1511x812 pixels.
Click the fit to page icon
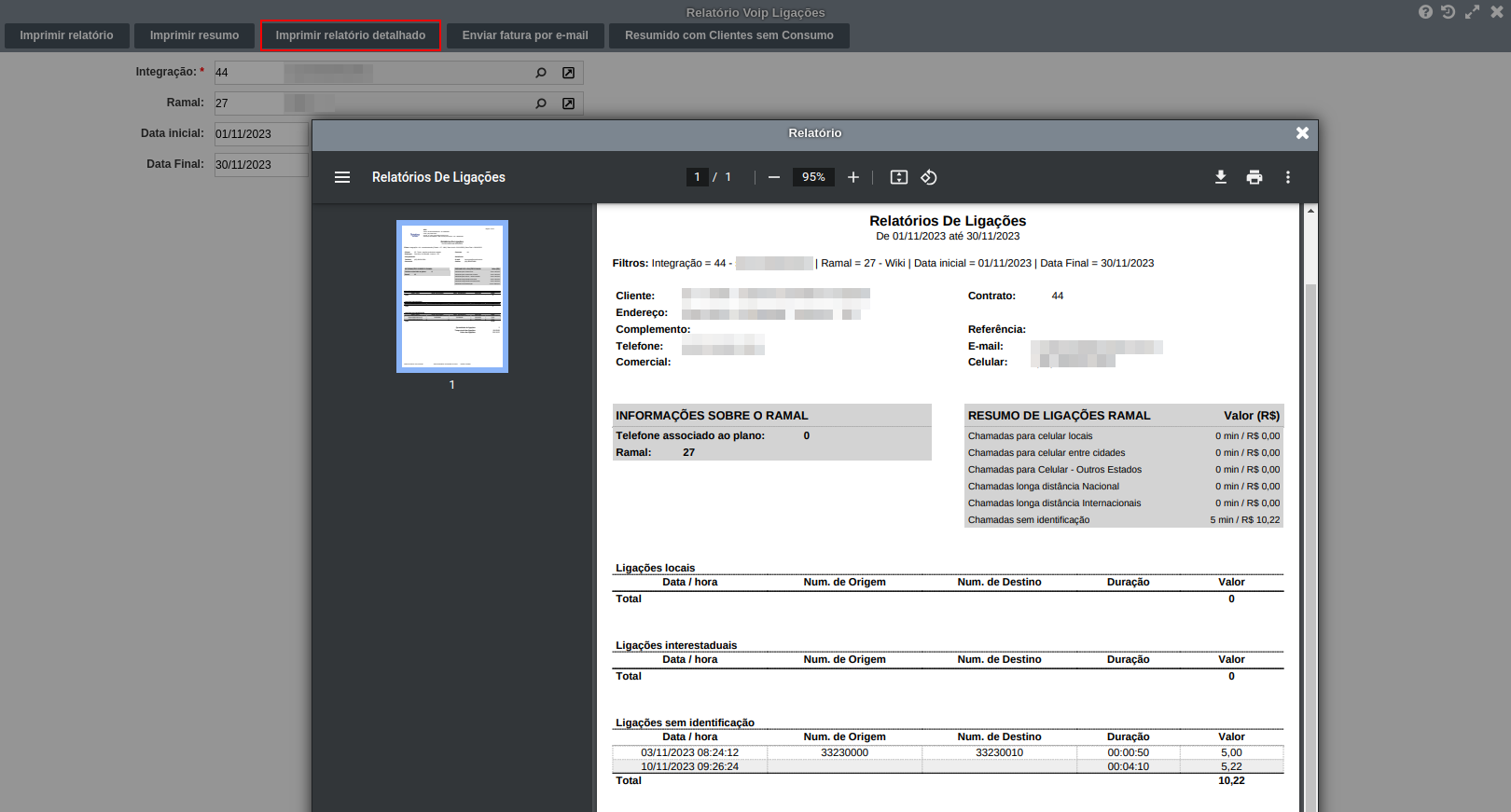point(899,177)
